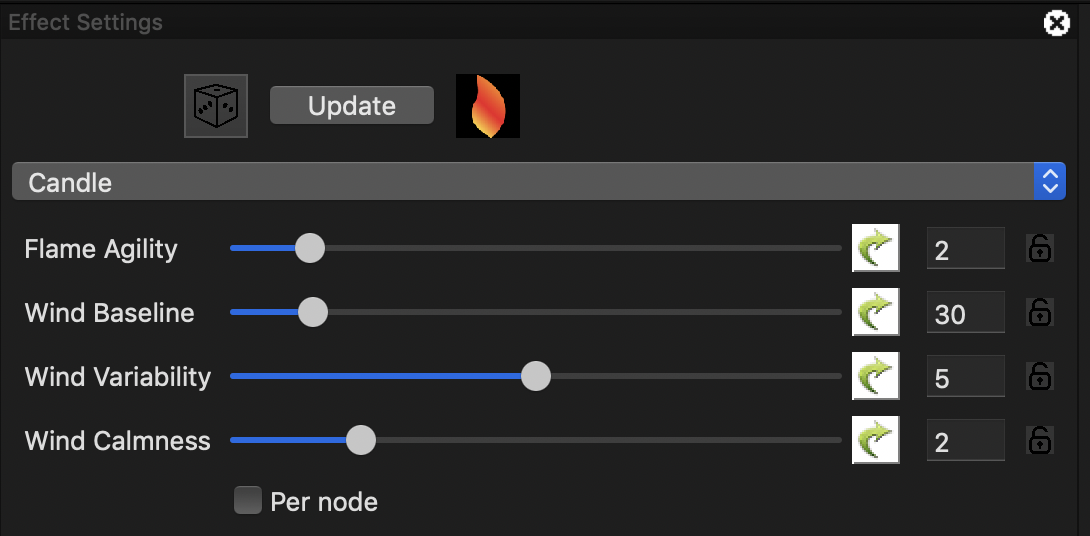1090x536 pixels.
Task: Click the Flame Agility slider handle
Action: [310, 248]
